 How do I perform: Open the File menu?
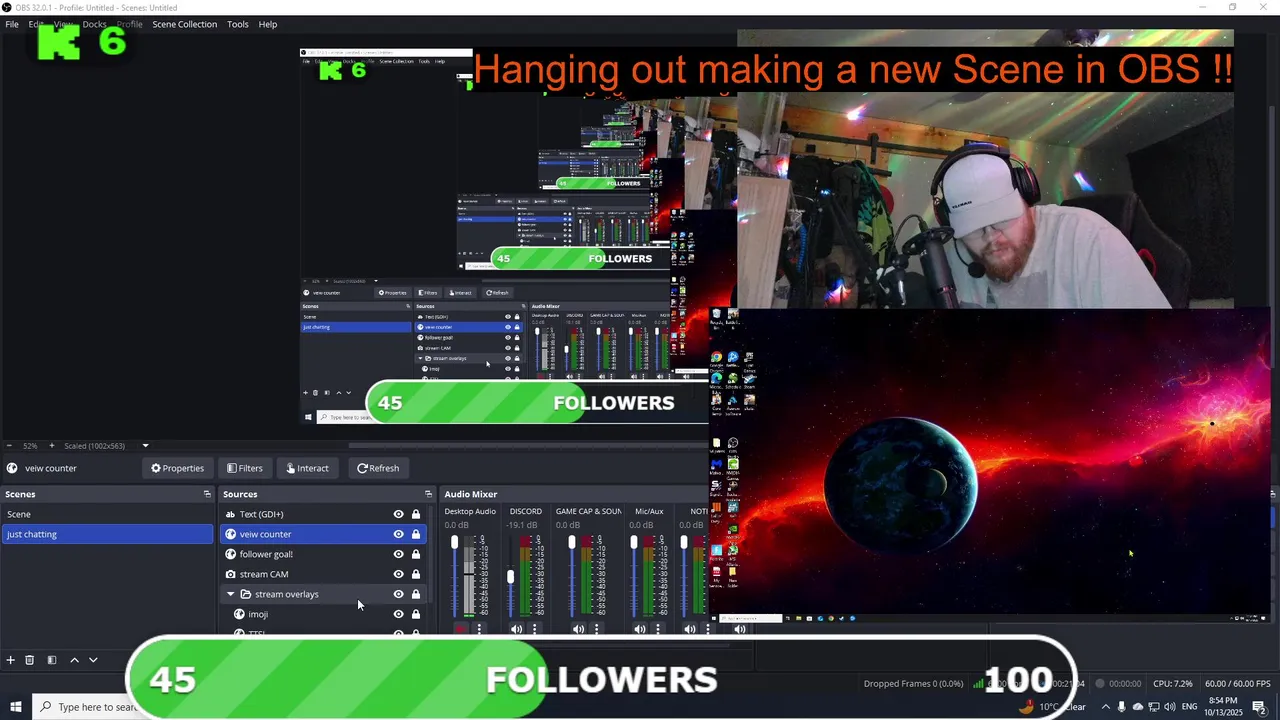12,24
